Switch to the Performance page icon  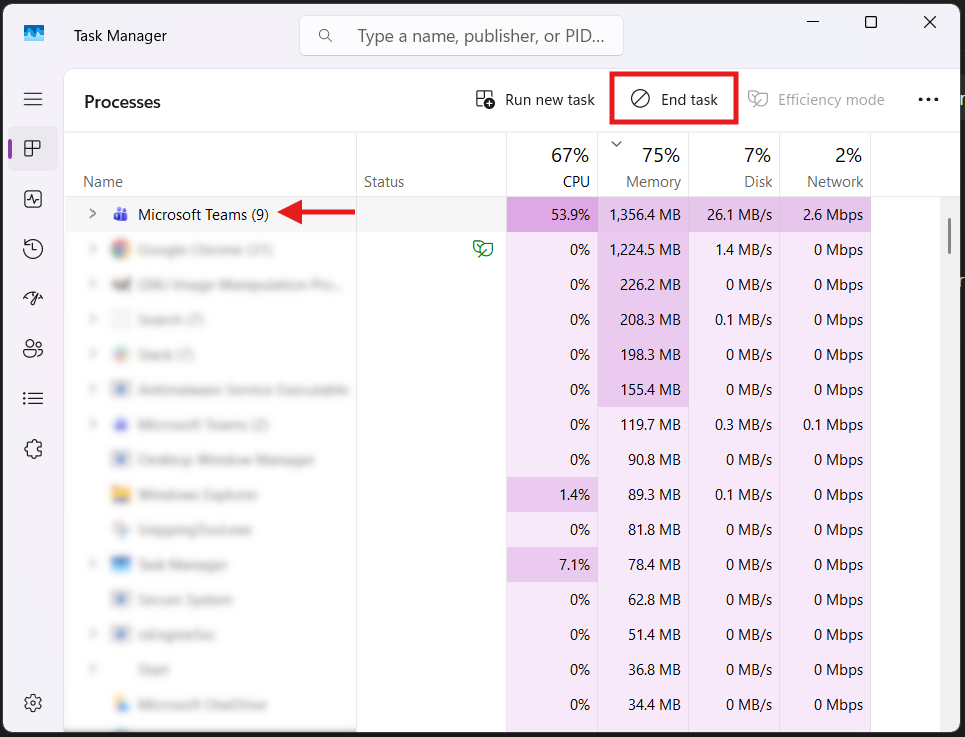click(x=33, y=199)
